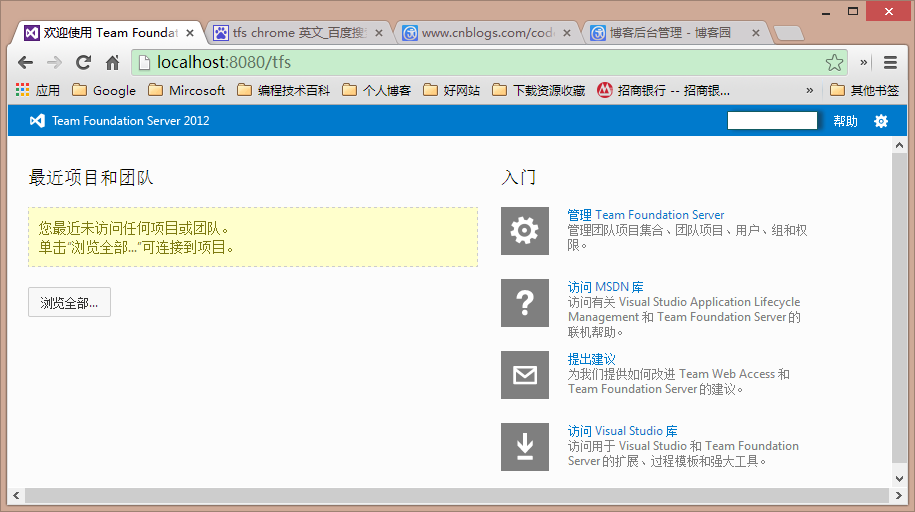Reload the page with the refresh icon
The image size is (915, 512).
[83, 62]
